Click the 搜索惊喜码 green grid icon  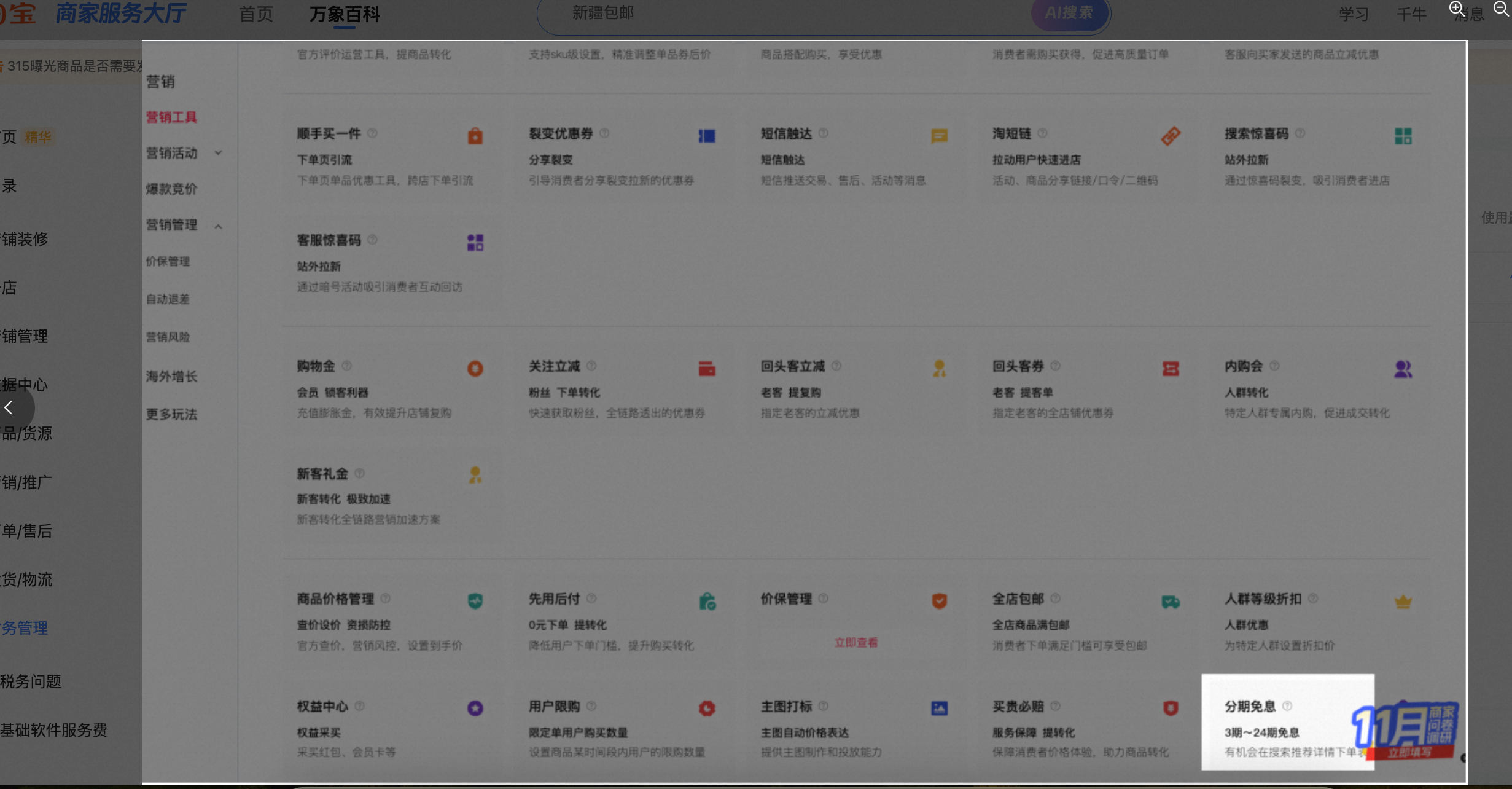(x=1403, y=136)
